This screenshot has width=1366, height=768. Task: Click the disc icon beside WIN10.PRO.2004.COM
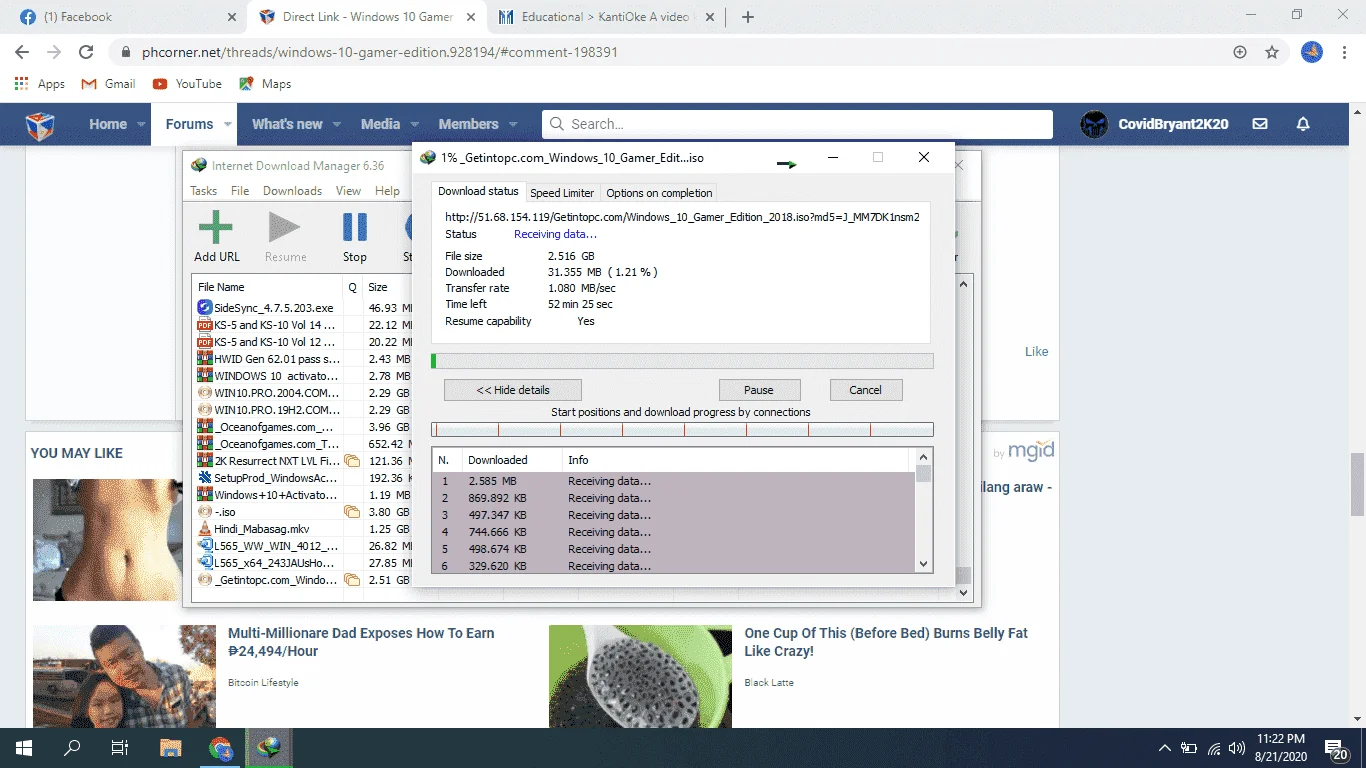click(x=205, y=393)
